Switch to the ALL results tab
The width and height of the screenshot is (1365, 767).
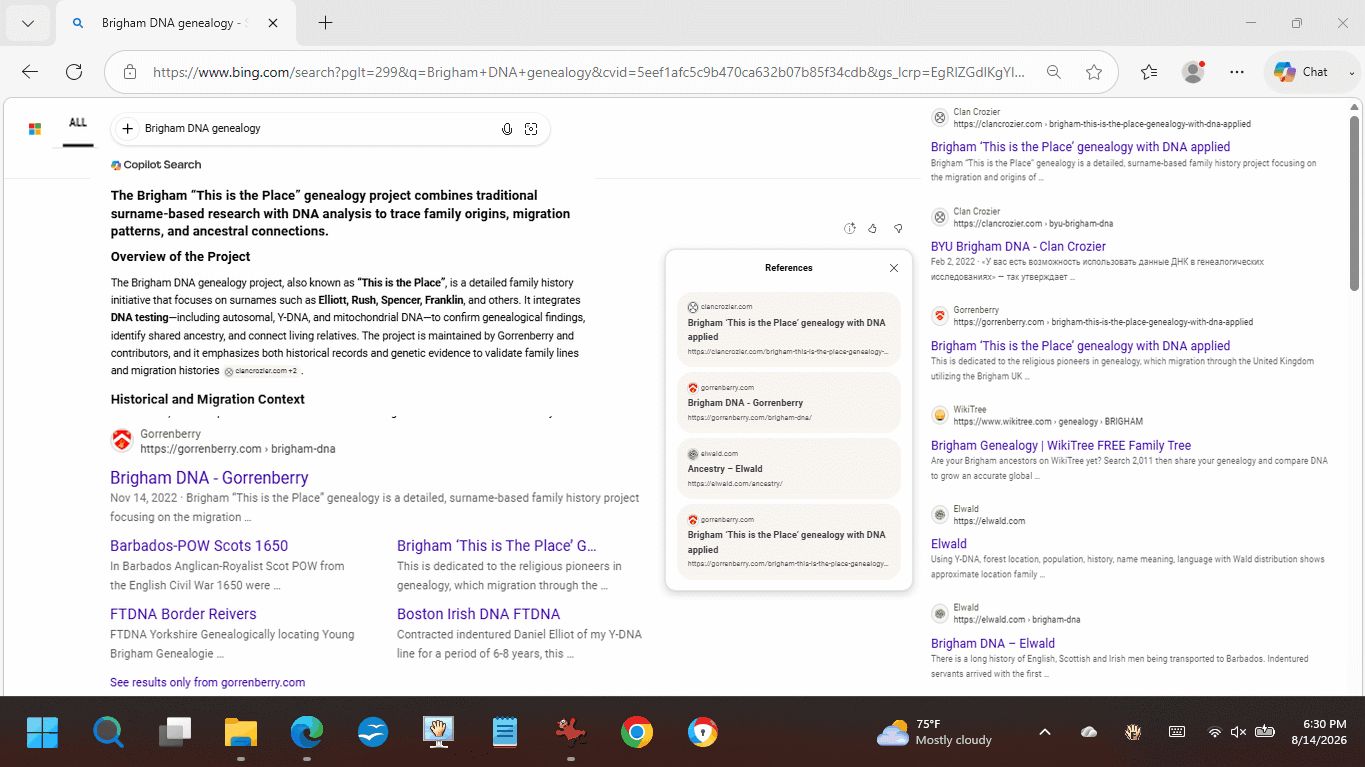tap(78, 123)
